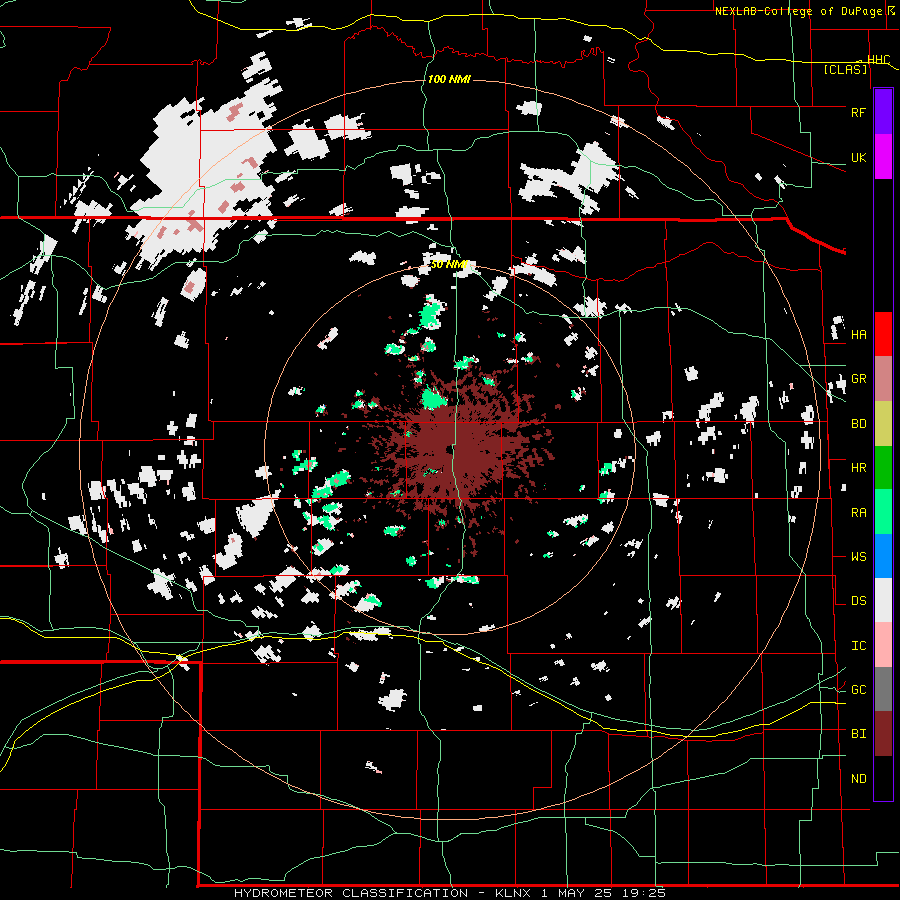
Task: Click the BD legend label text
Action: [x=858, y=424]
